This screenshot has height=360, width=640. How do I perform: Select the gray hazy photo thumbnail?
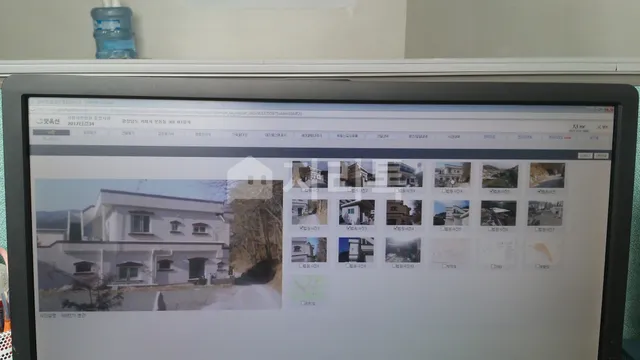click(403, 250)
